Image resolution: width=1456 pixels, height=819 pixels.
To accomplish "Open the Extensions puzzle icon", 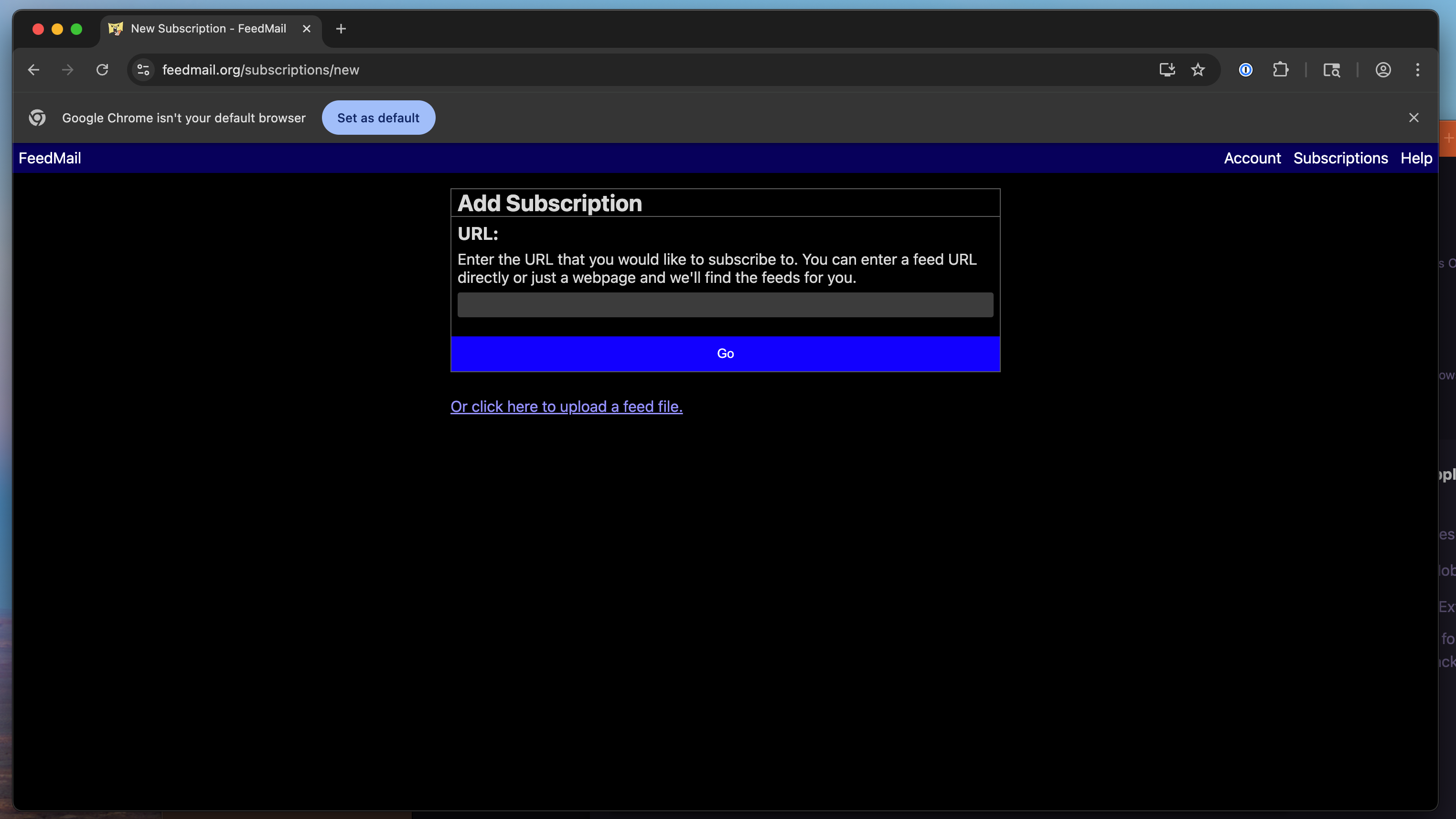I will coord(1280,69).
